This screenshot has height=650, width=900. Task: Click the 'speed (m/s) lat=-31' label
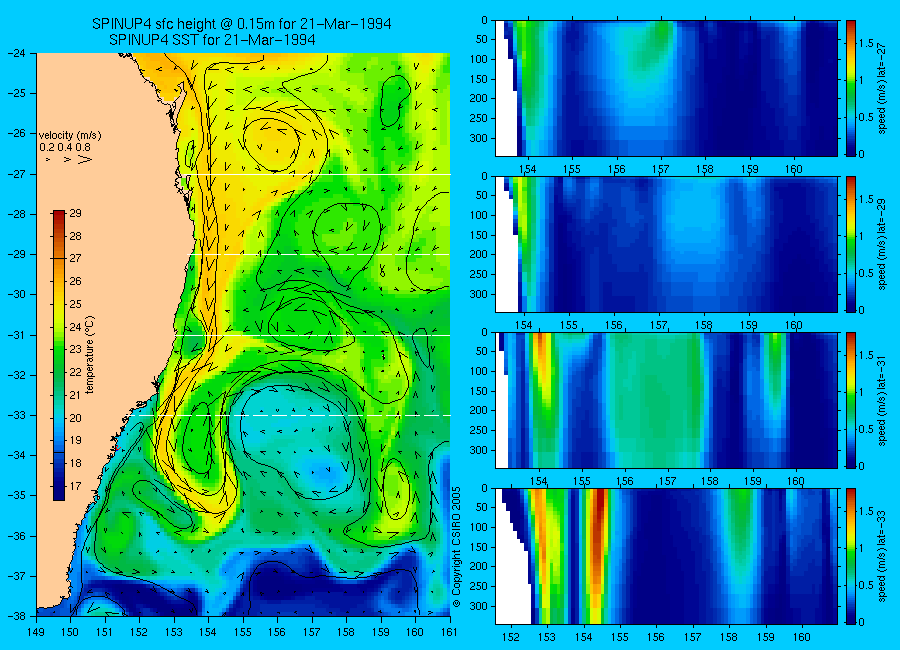click(882, 403)
